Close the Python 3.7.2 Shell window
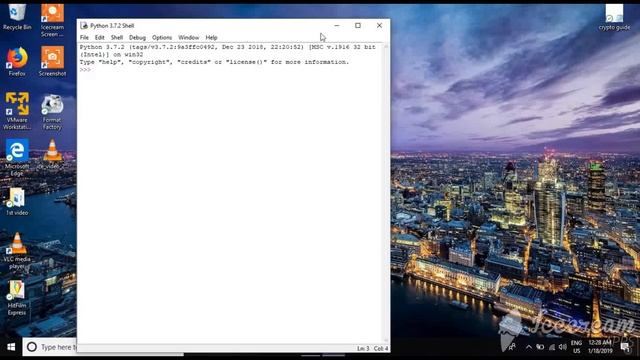 click(x=379, y=26)
